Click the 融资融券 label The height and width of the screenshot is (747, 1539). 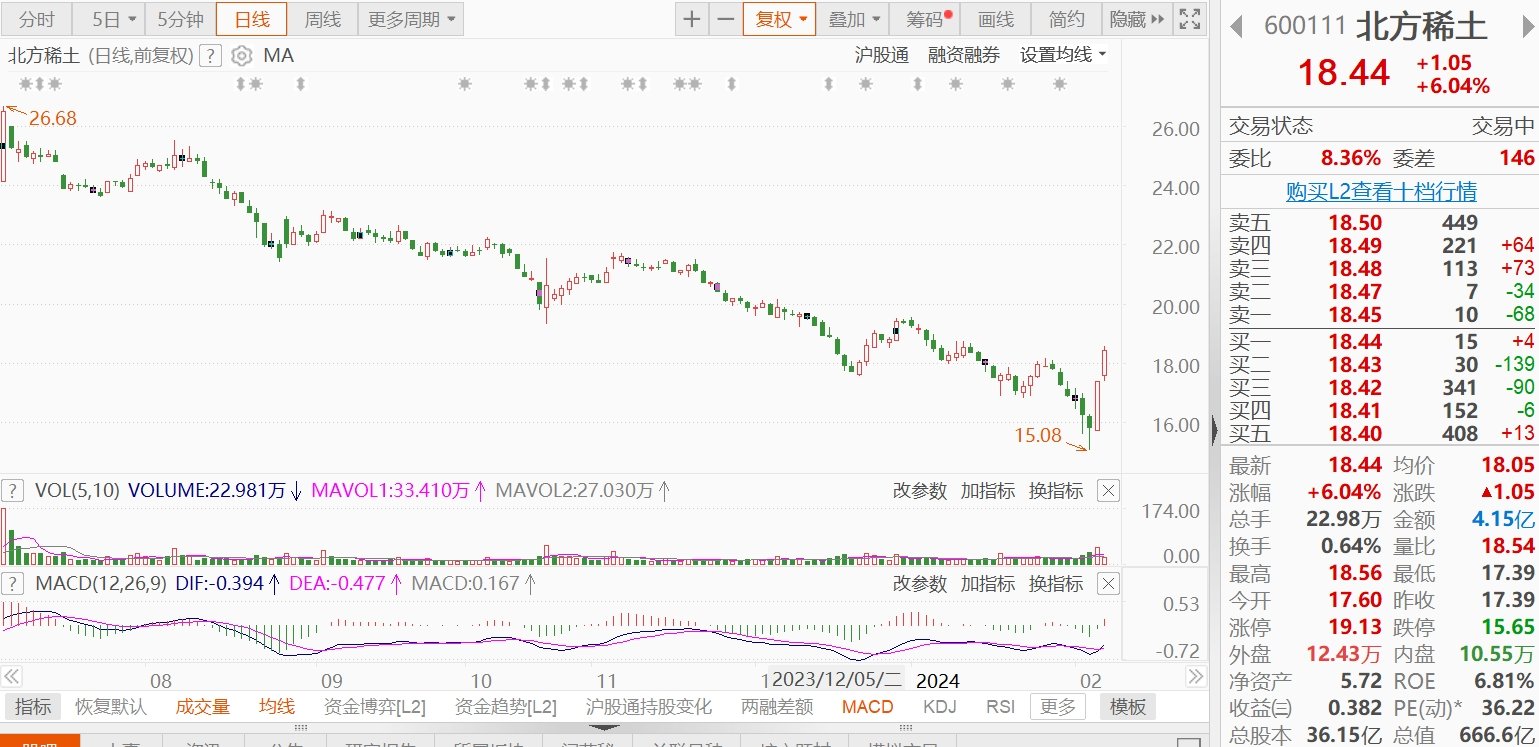coord(964,55)
